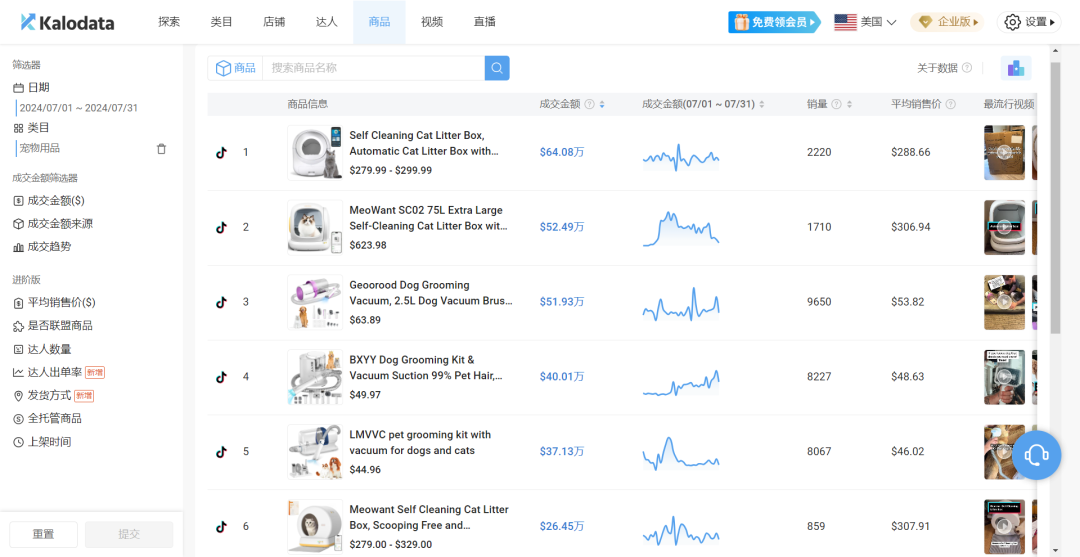The width and height of the screenshot is (1080, 557).
Task: Click the 搜索商品名称 search input field
Action: tap(373, 68)
